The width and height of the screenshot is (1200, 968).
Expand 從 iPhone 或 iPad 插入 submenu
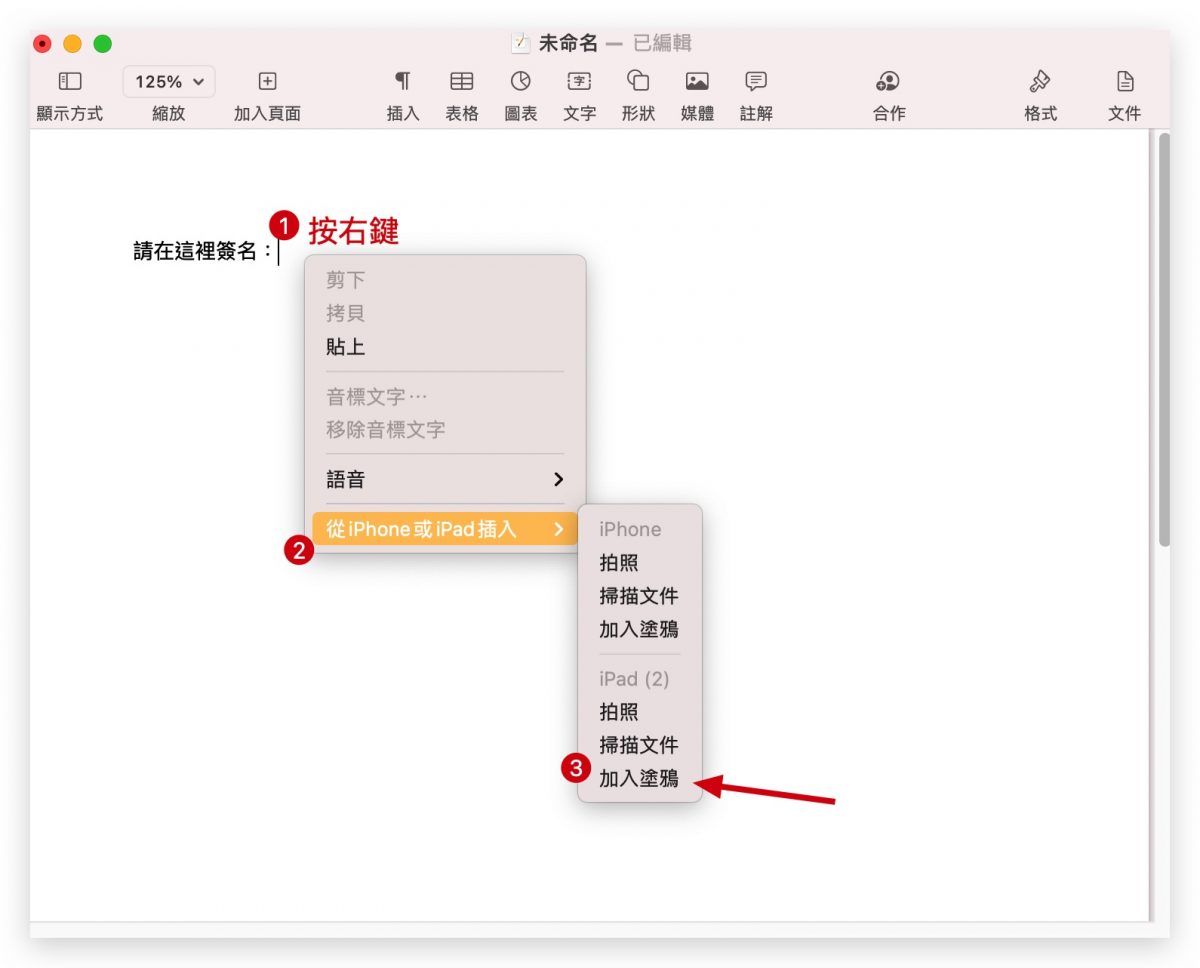(445, 529)
